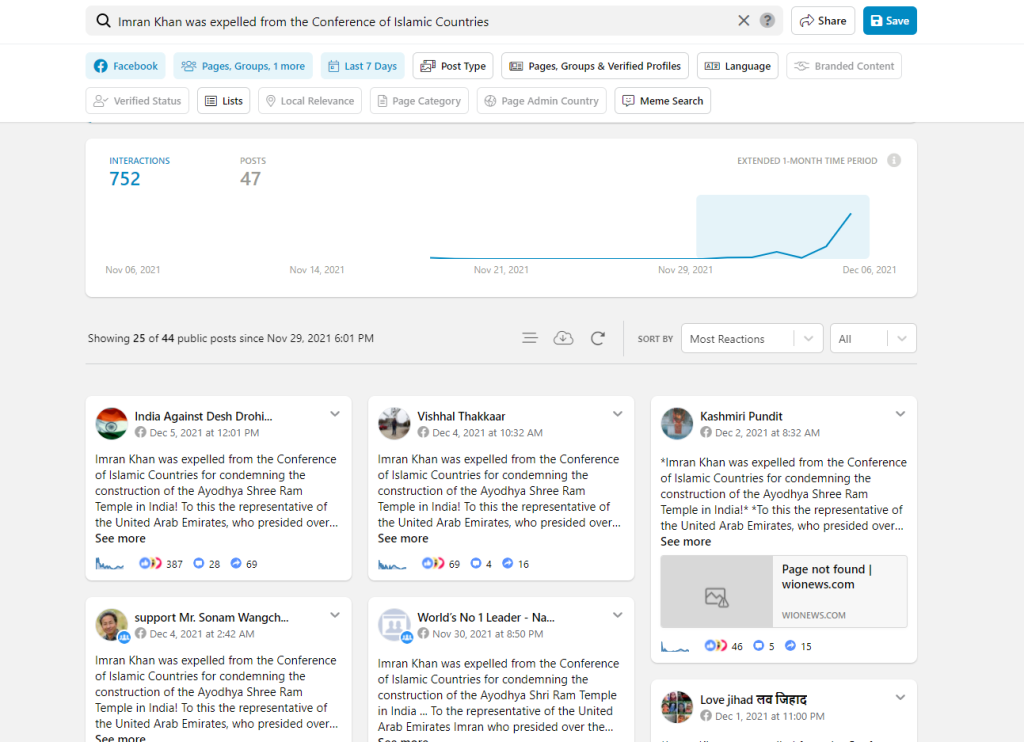Click See more on Vishhal Thakkaar post
The width and height of the screenshot is (1024, 742).
(x=403, y=538)
